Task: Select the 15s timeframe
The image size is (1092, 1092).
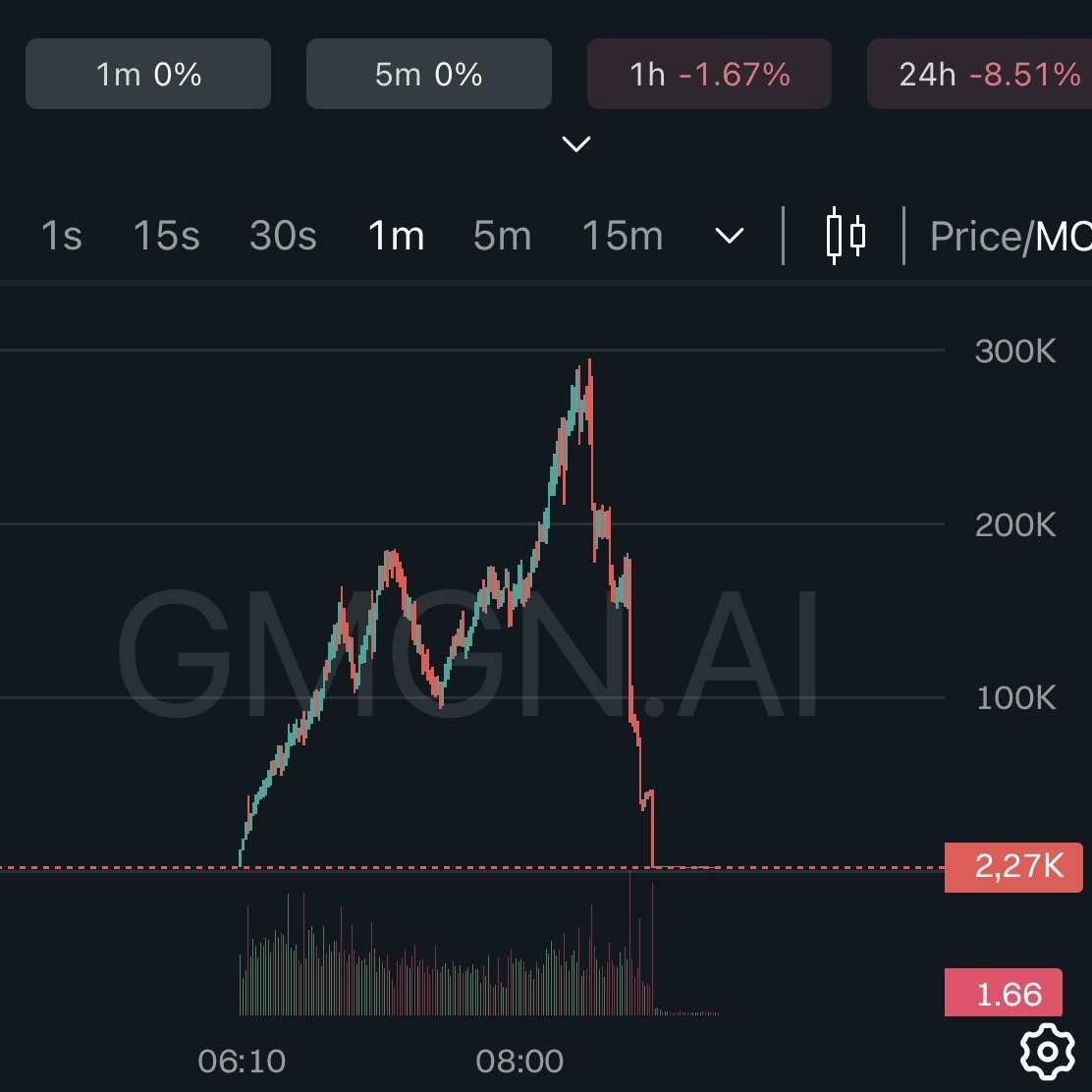Action: [x=166, y=237]
